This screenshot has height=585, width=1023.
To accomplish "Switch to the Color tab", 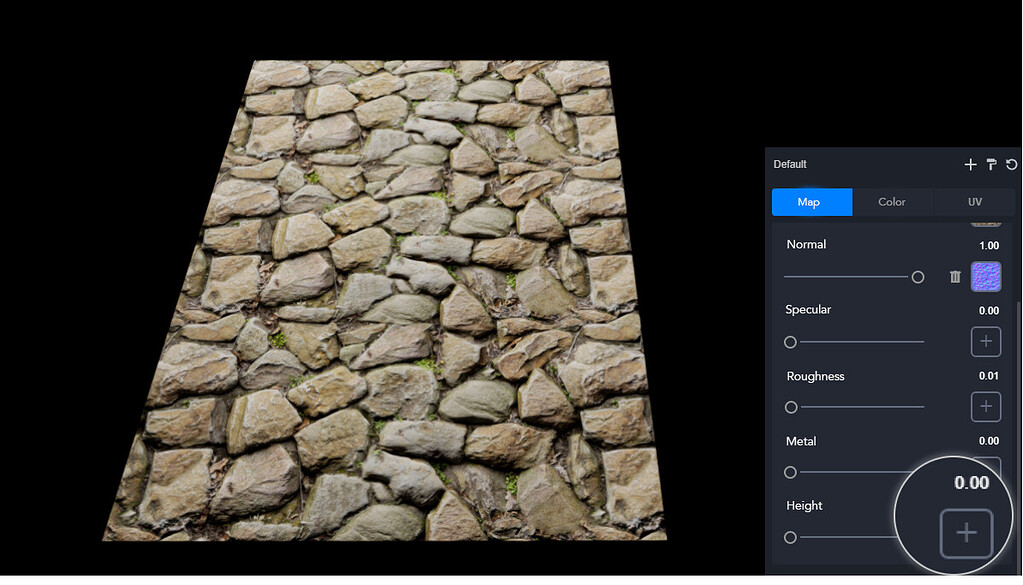I will pos(892,201).
